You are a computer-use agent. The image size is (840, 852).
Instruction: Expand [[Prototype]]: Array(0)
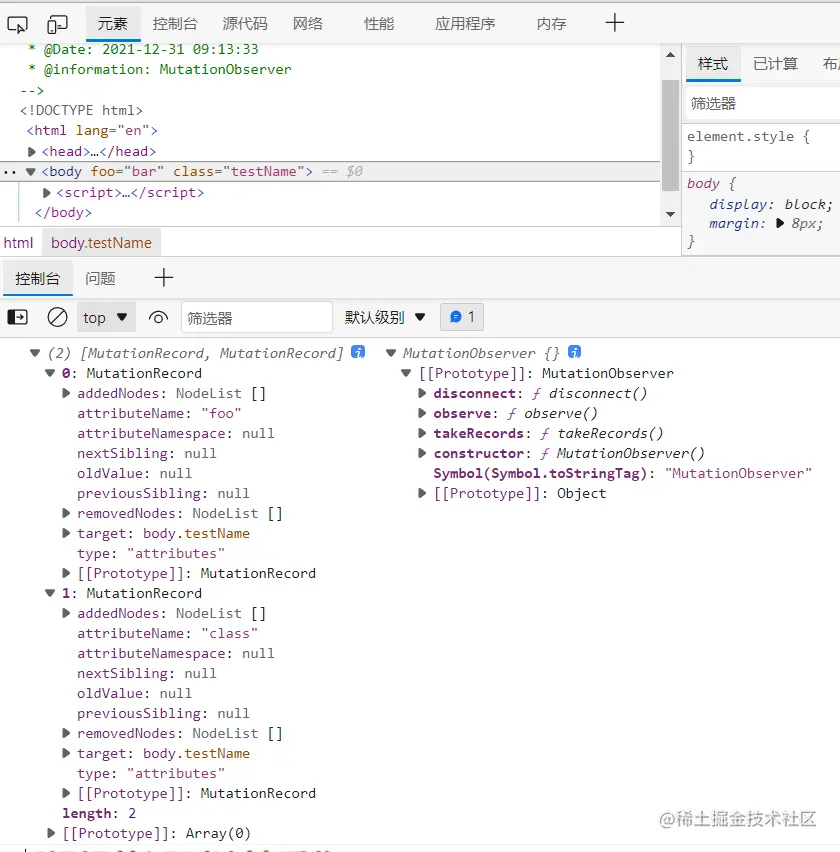51,834
